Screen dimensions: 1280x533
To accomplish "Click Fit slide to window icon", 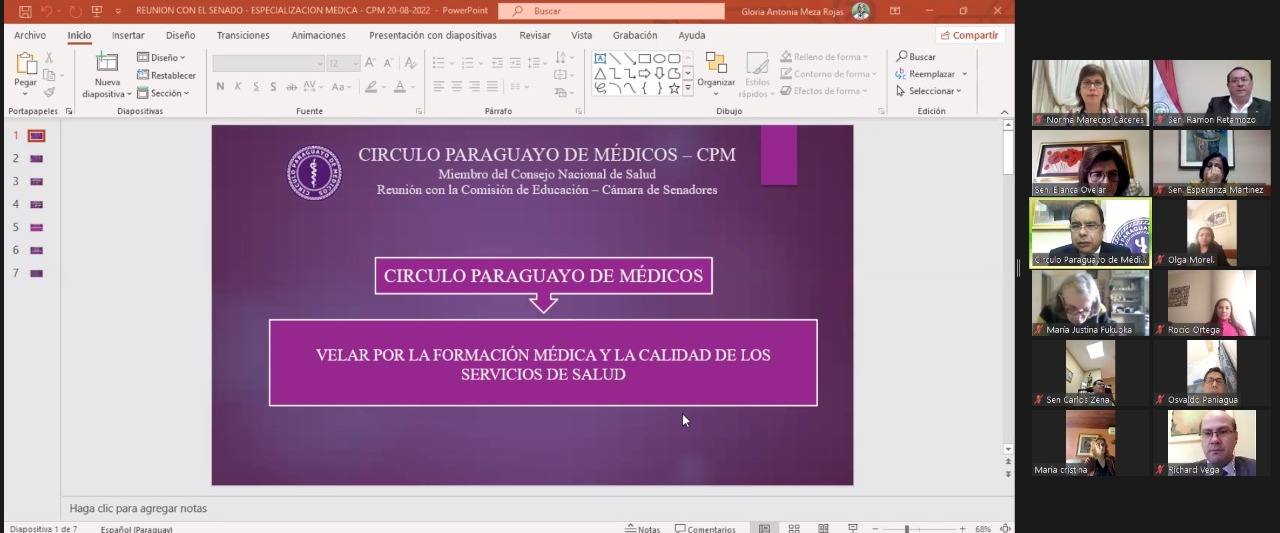I will 1005,528.
